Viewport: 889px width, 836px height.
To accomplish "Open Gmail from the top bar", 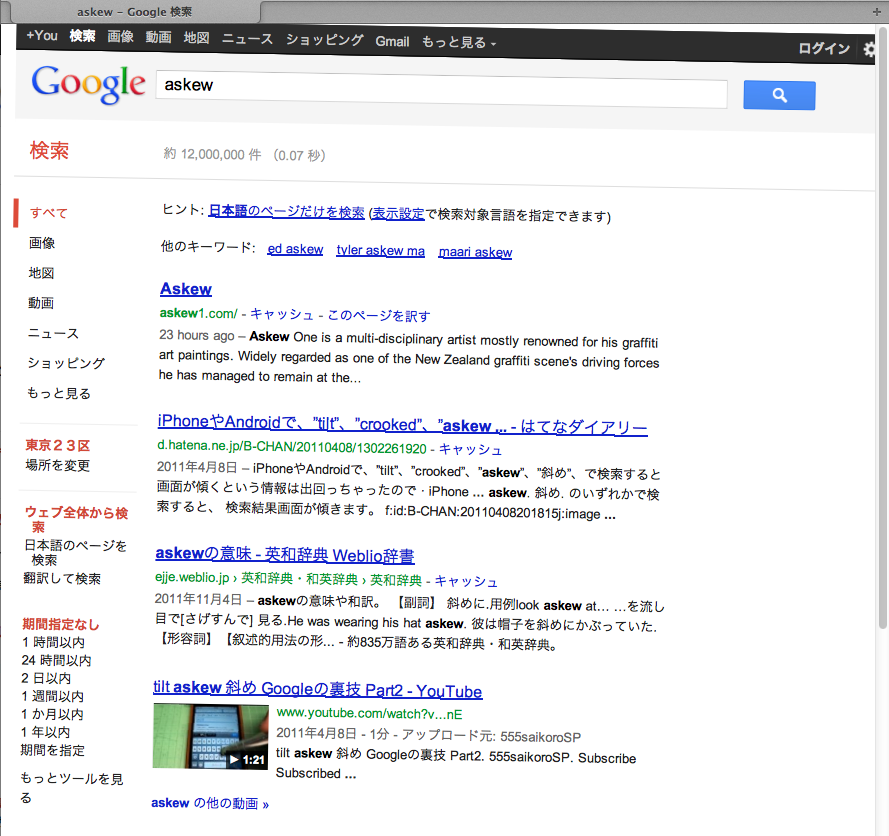I will tap(392, 41).
